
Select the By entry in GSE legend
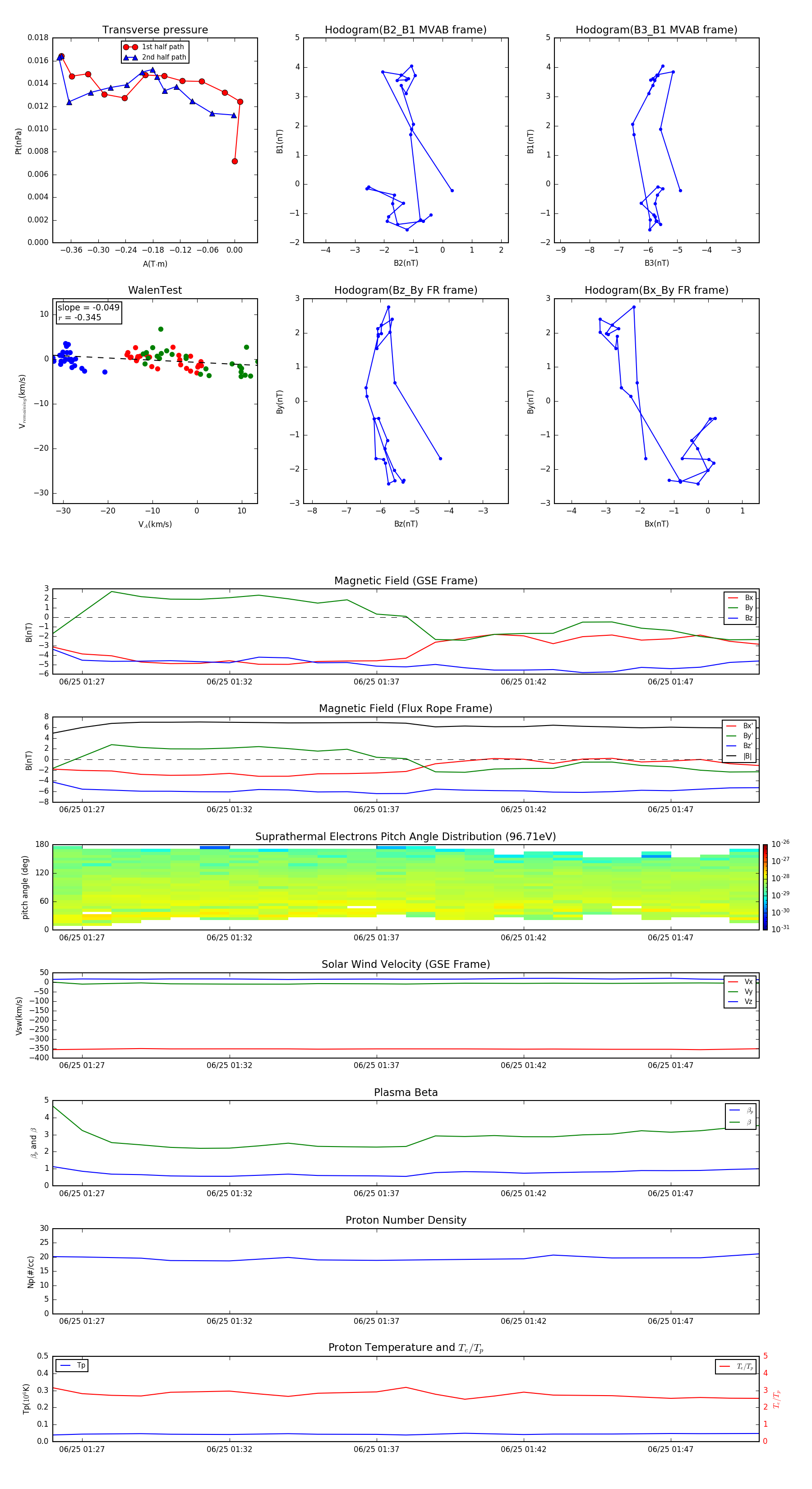click(x=740, y=608)
